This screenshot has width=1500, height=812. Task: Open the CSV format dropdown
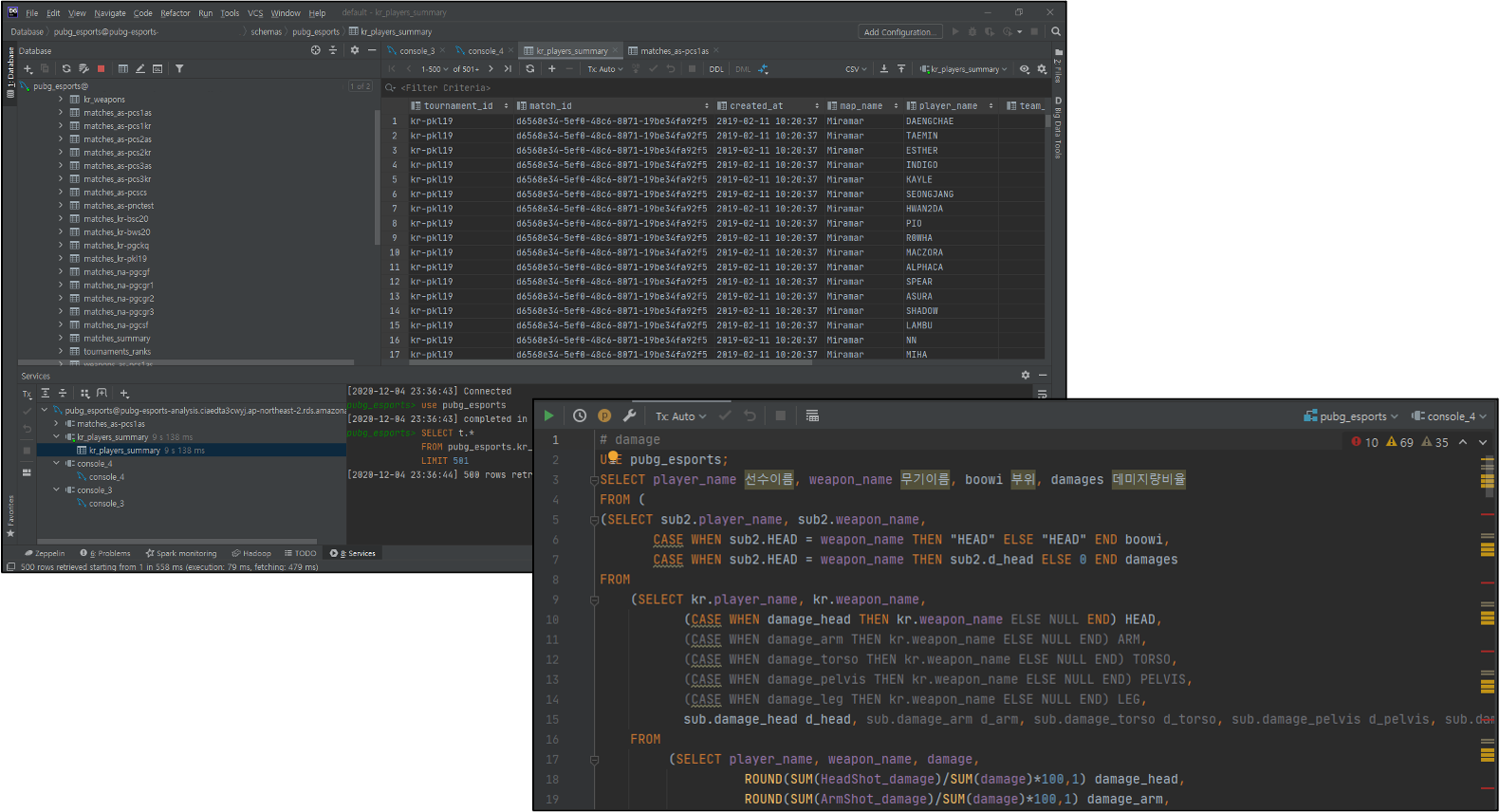point(856,69)
